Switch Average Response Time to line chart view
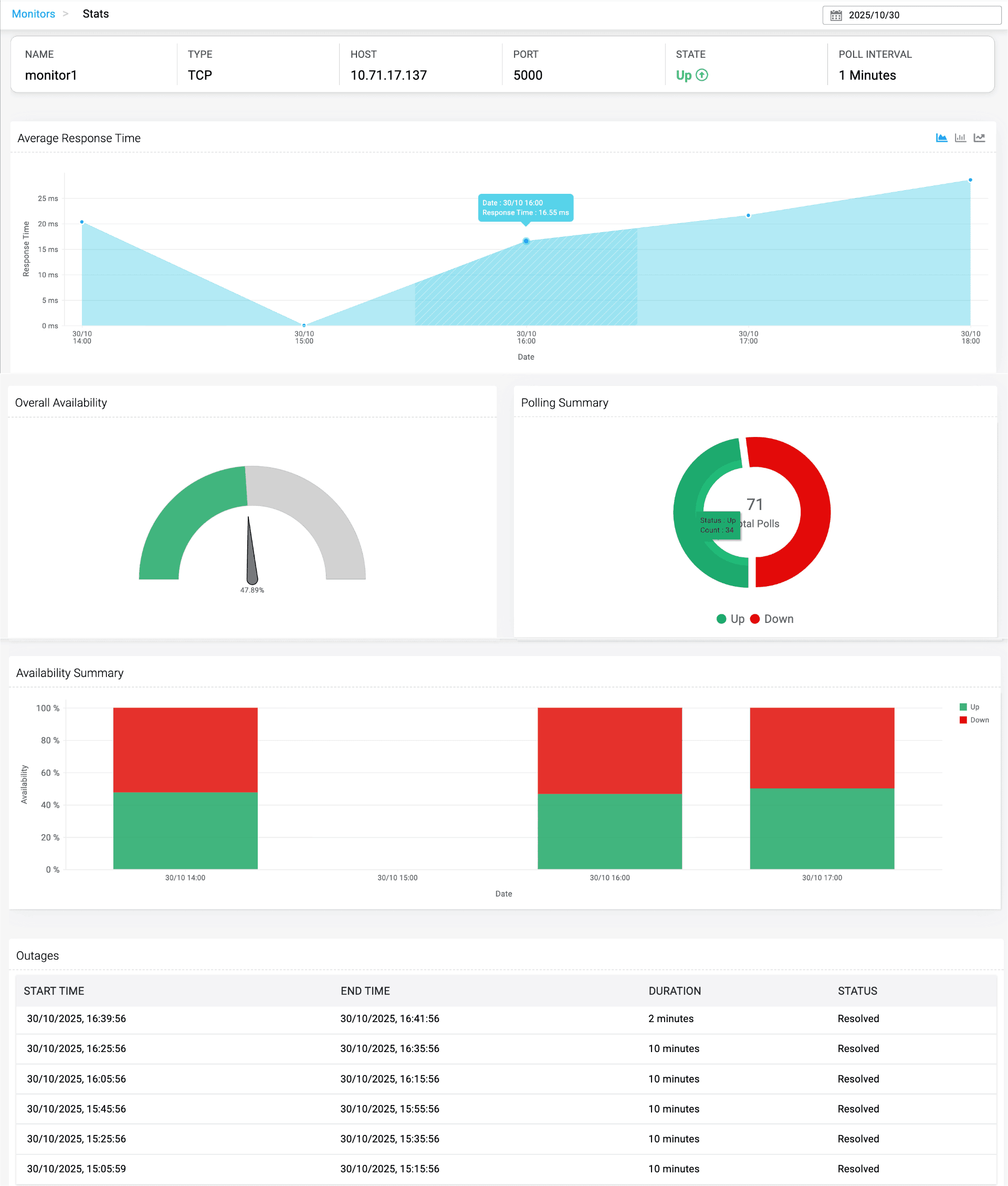 point(979,137)
